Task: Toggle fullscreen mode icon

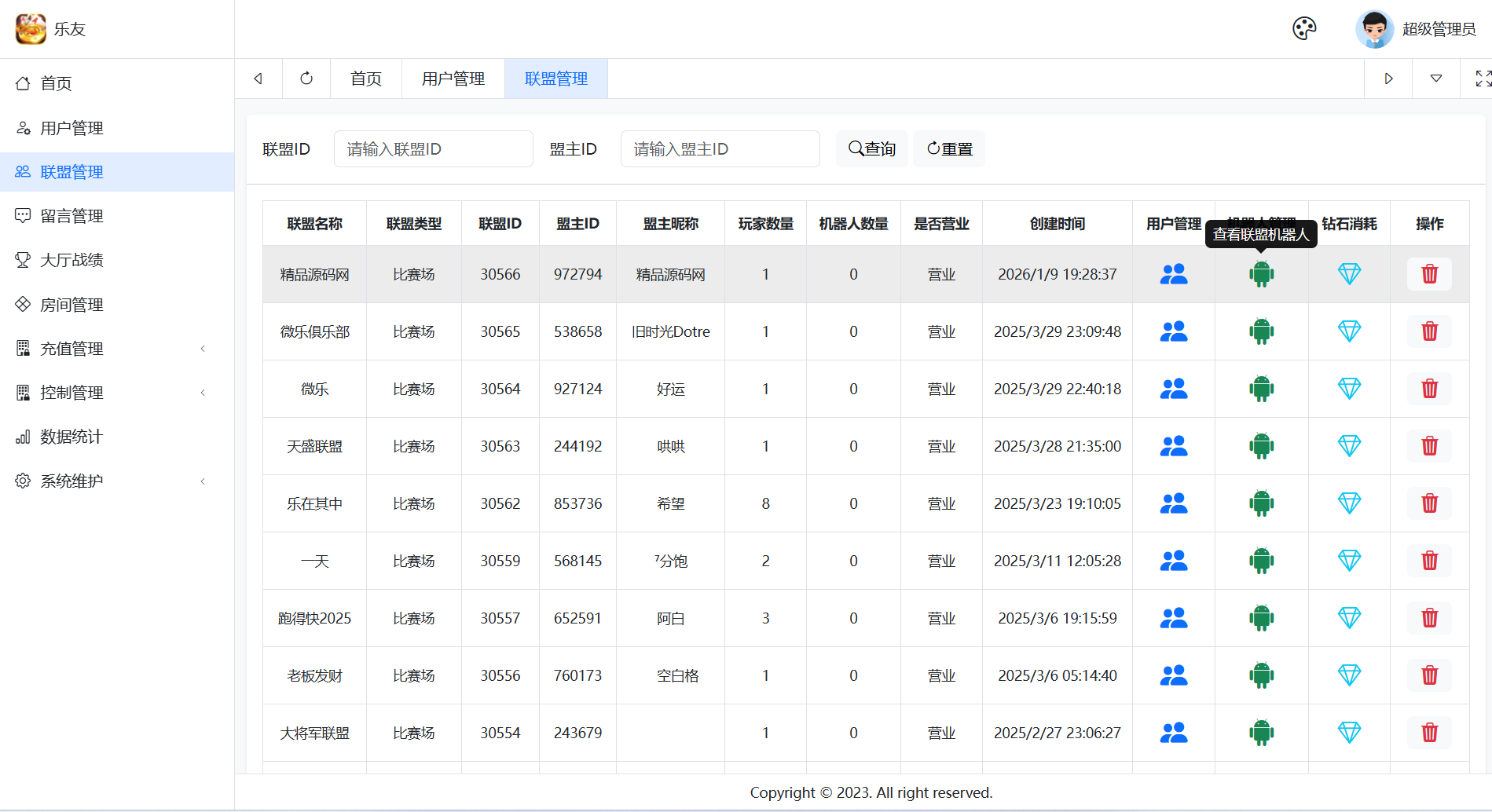Action: pos(1483,79)
